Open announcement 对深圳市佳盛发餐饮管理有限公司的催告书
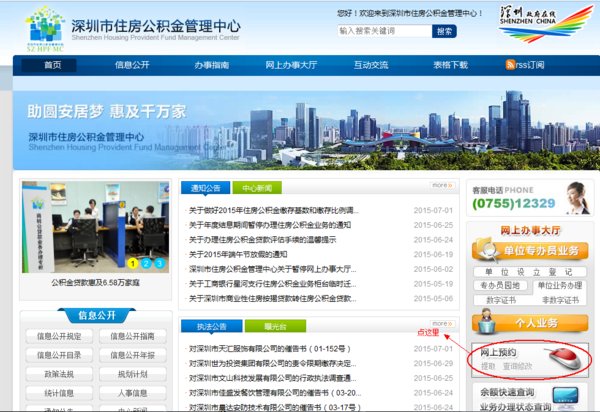600x412 pixels. click(x=274, y=393)
